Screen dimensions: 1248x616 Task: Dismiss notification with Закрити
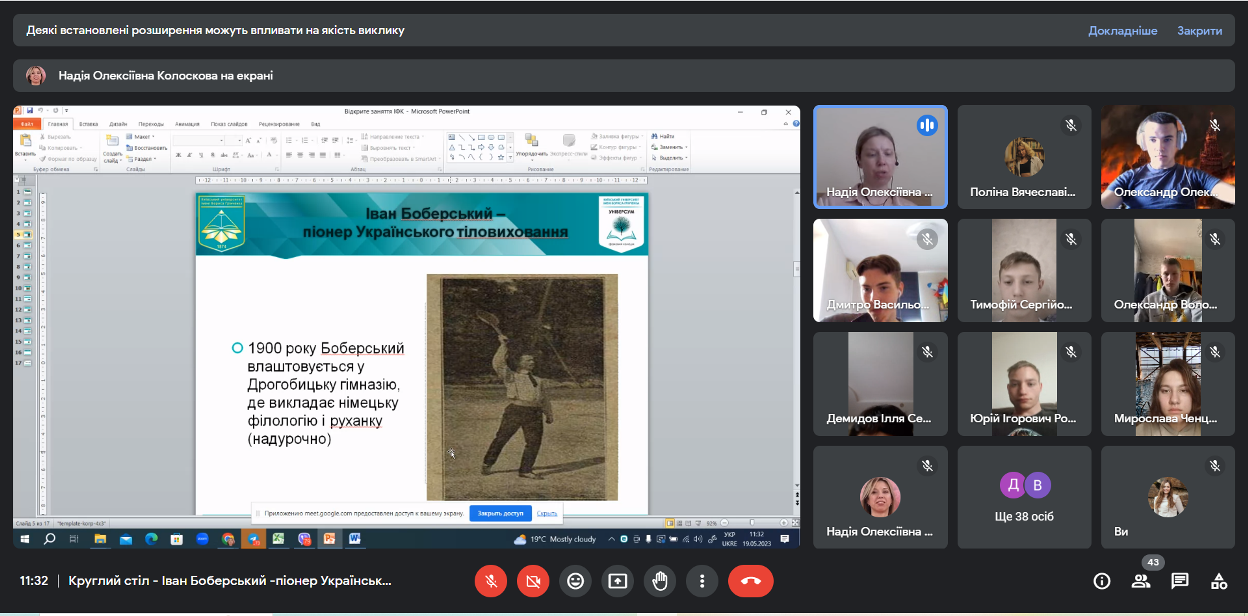click(x=1199, y=31)
